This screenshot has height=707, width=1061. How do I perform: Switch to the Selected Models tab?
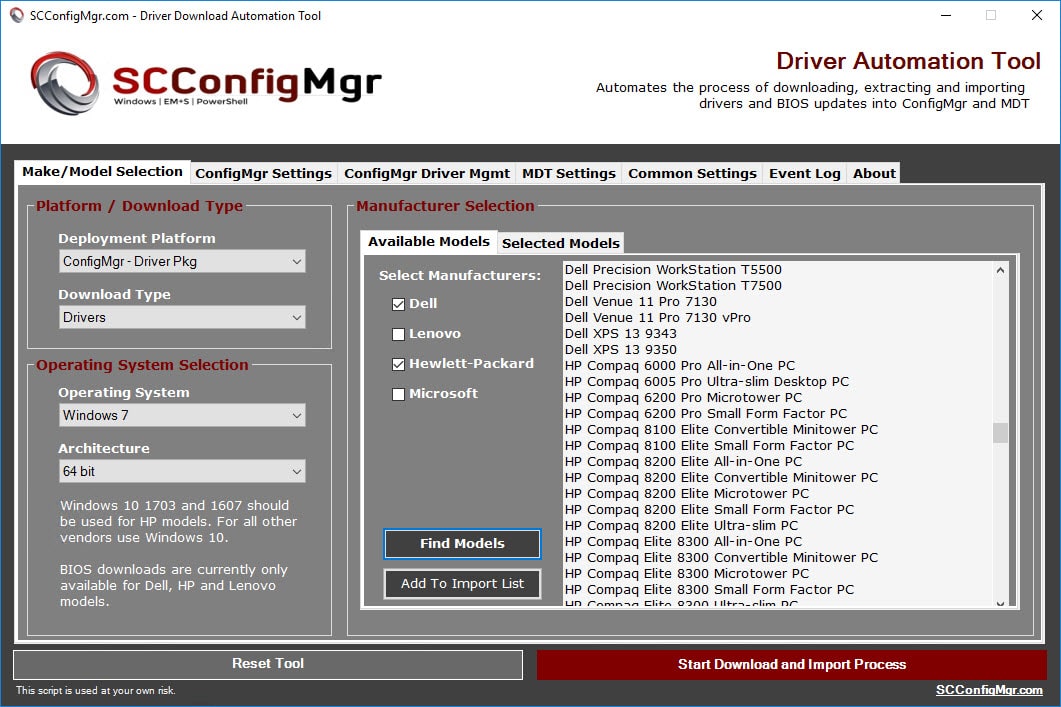coord(560,243)
